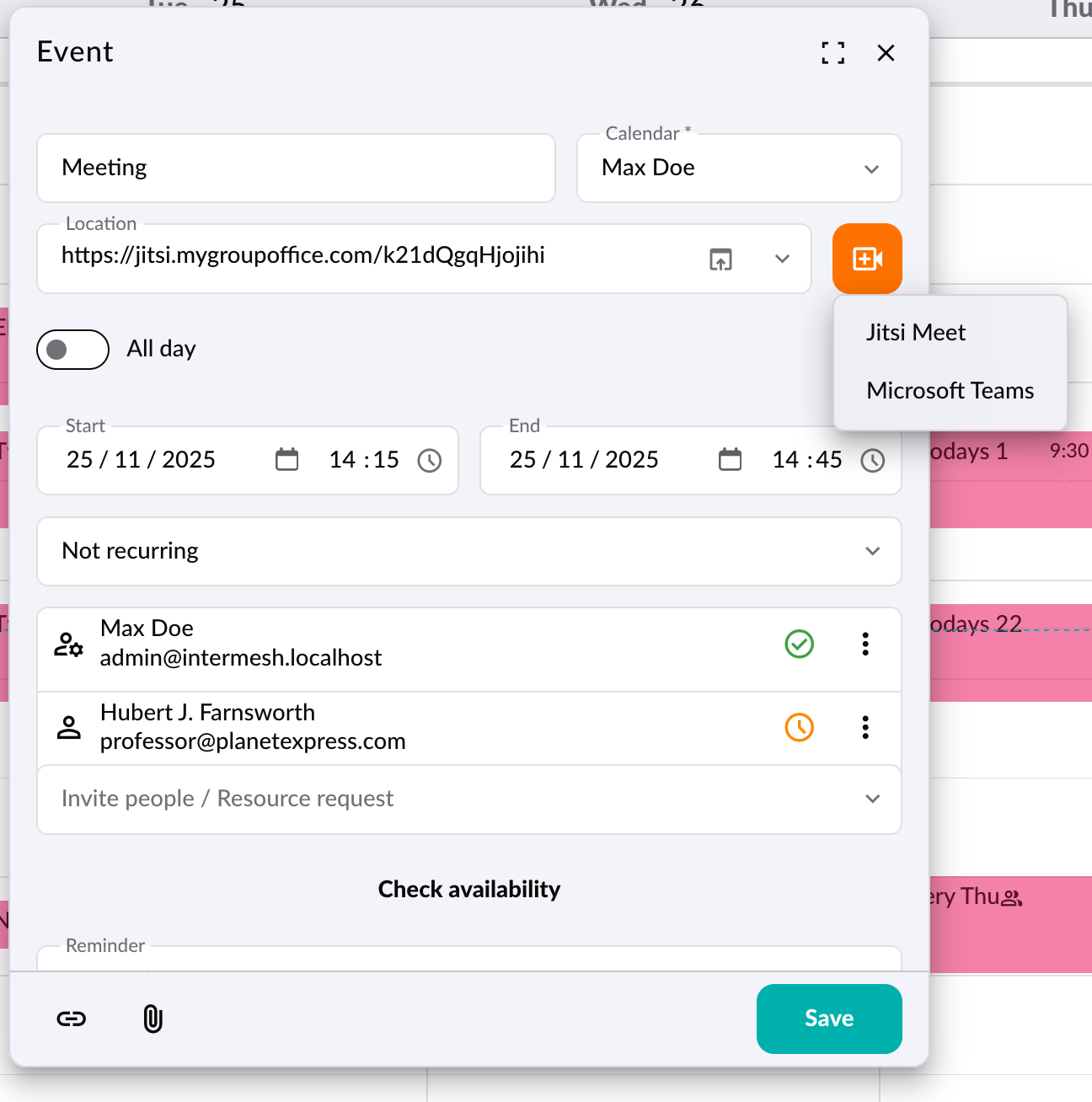Select Jitsi Meet from the menu
Image resolution: width=1092 pixels, height=1102 pixels.
click(916, 333)
